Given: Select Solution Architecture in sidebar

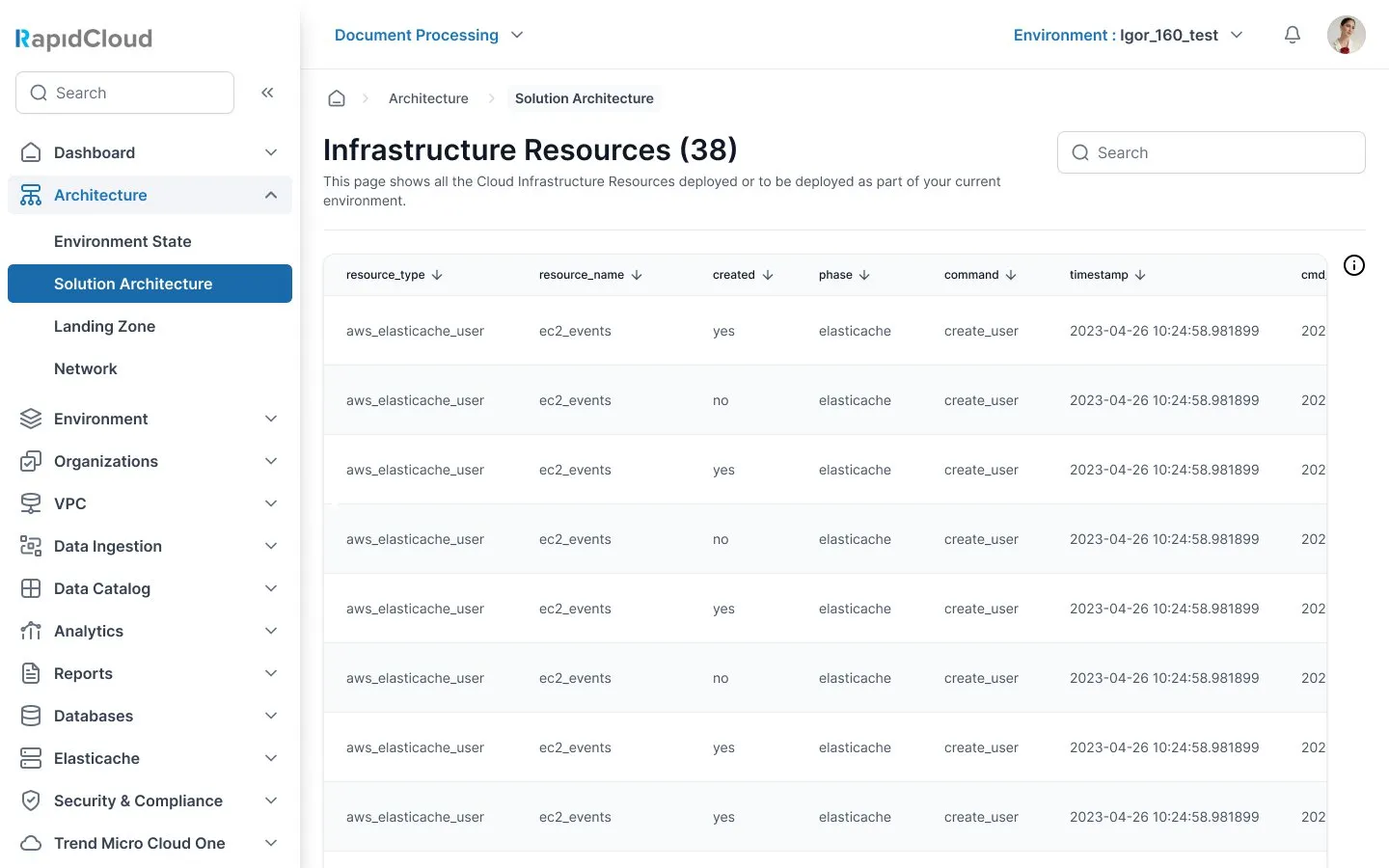Looking at the screenshot, I should point(150,284).
